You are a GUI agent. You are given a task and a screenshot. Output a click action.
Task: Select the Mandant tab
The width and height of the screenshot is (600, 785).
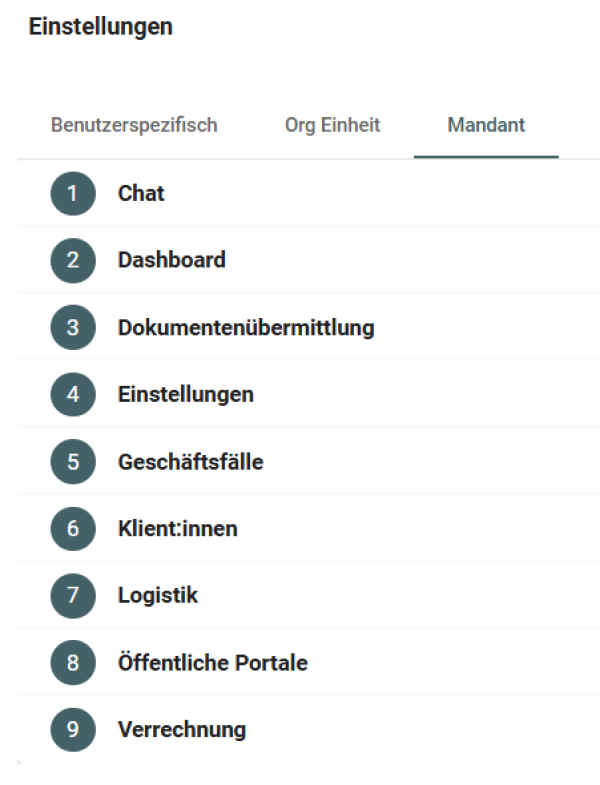pos(486,126)
